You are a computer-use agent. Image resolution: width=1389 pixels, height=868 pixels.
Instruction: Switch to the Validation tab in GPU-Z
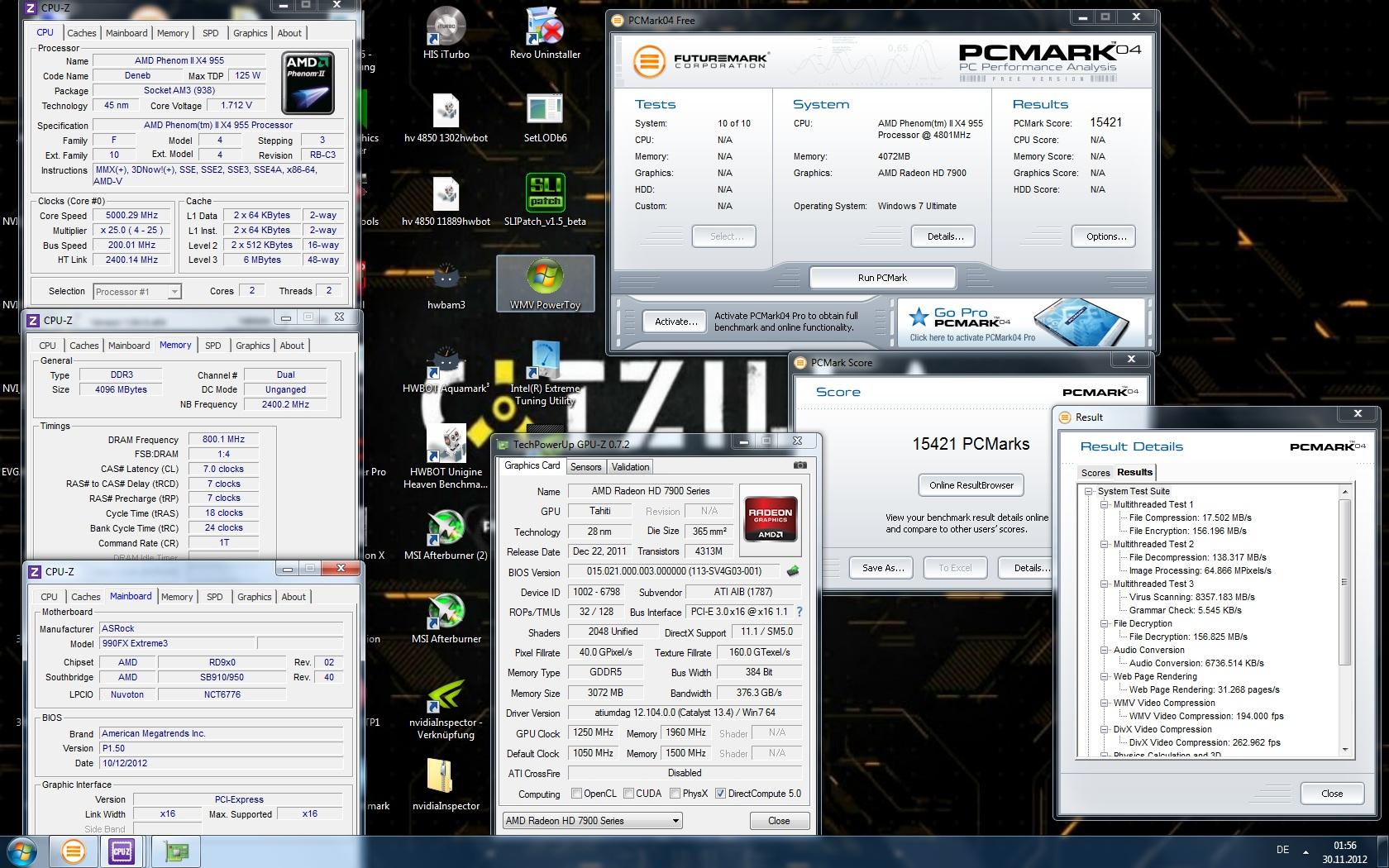pos(630,467)
